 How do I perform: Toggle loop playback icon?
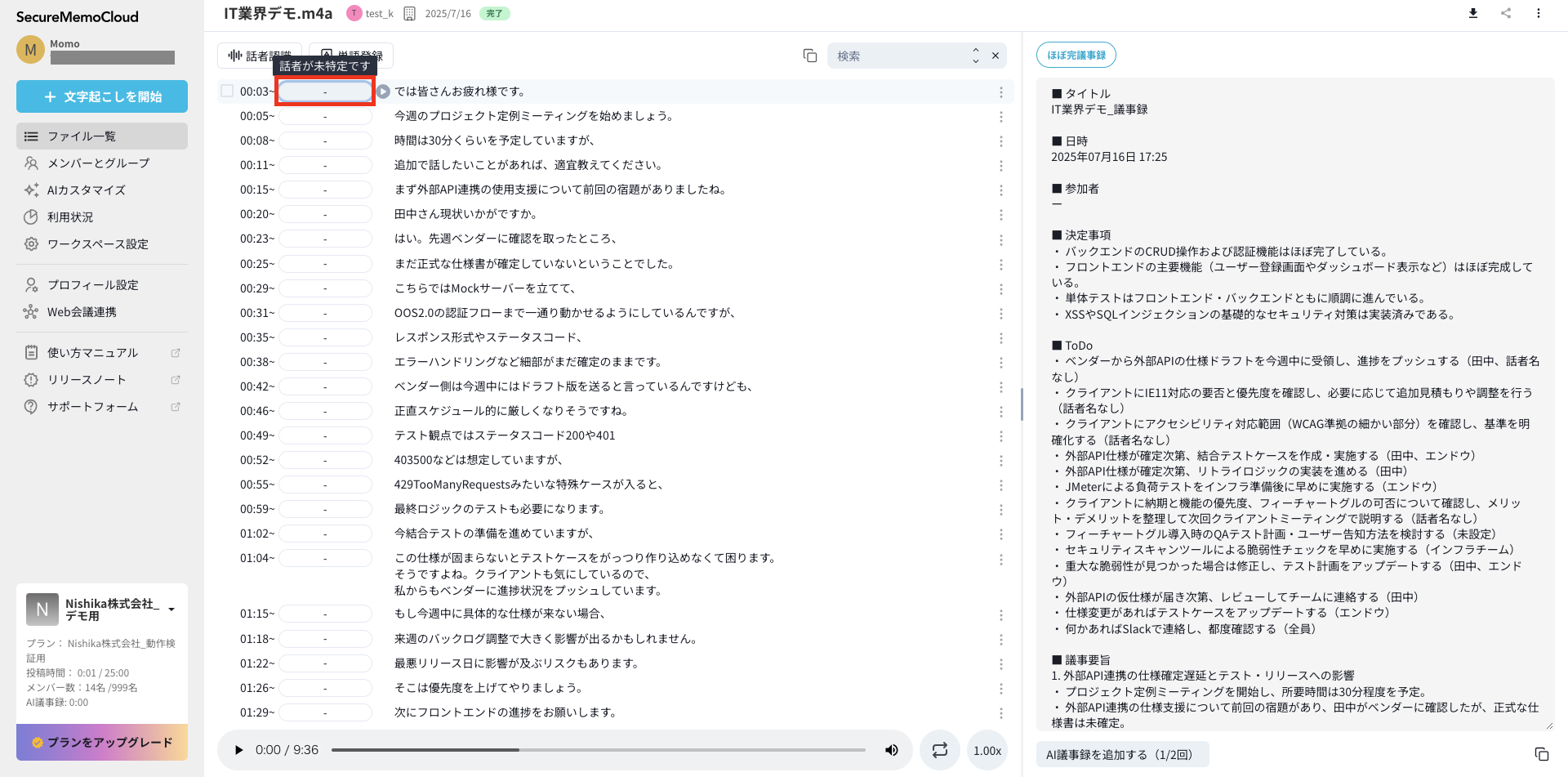click(x=940, y=750)
